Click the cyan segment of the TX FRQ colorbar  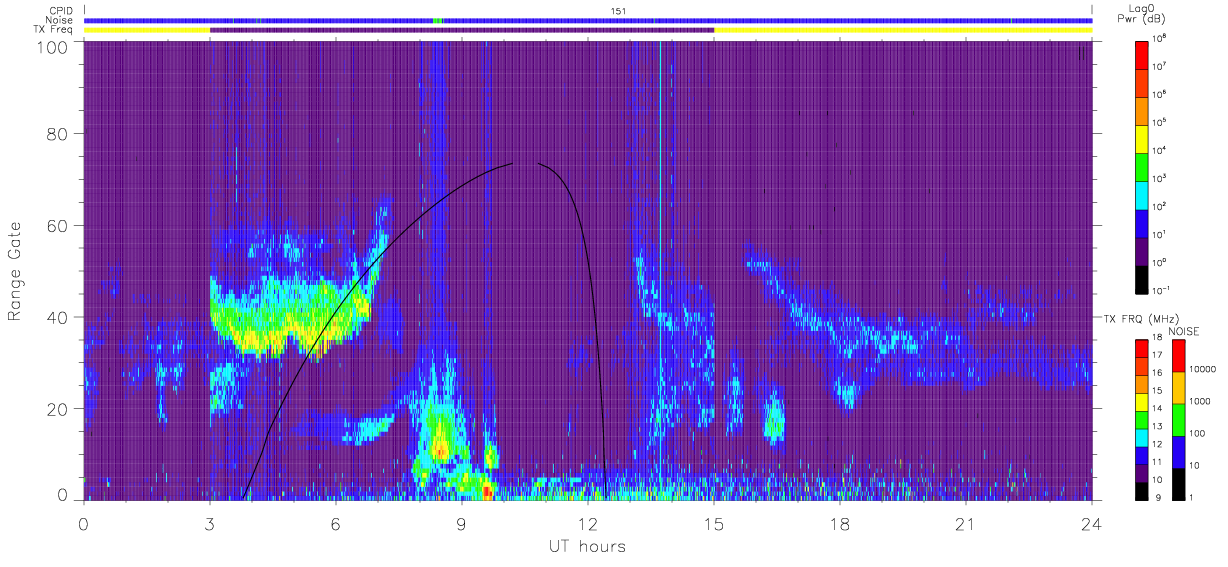1142,437
